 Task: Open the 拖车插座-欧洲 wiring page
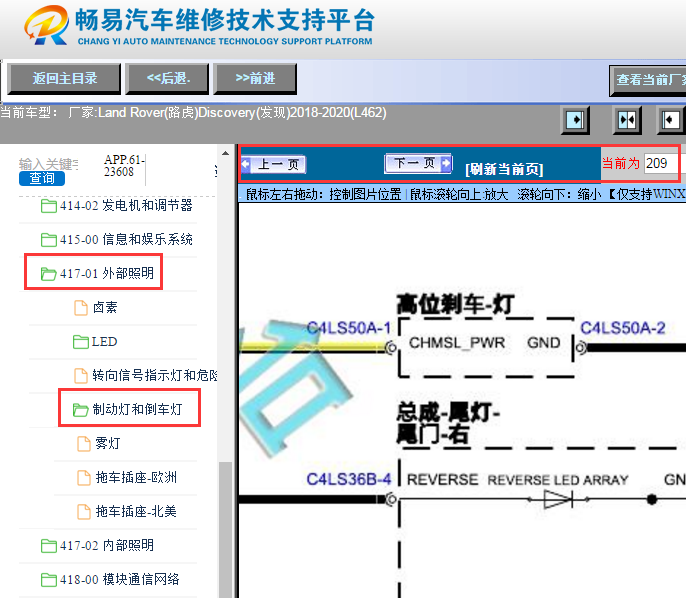[134, 477]
